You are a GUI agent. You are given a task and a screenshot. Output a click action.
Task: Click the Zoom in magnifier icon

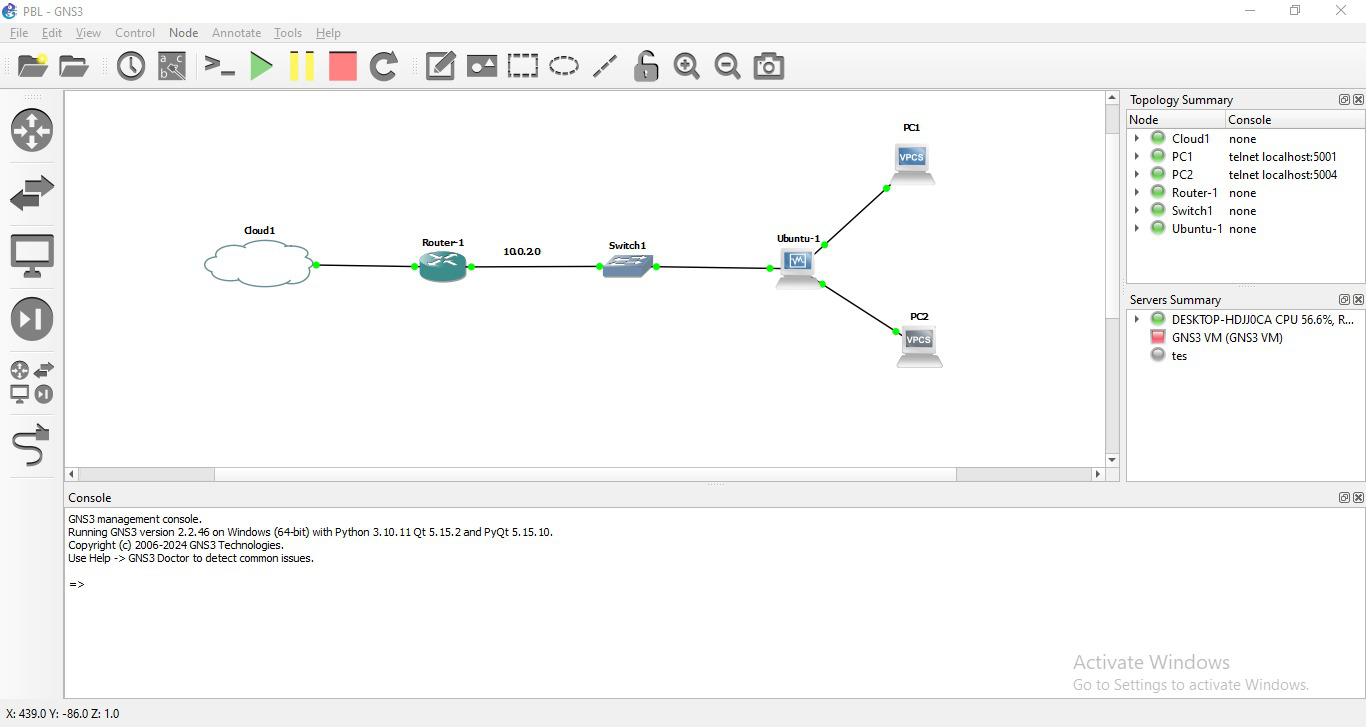pos(687,66)
